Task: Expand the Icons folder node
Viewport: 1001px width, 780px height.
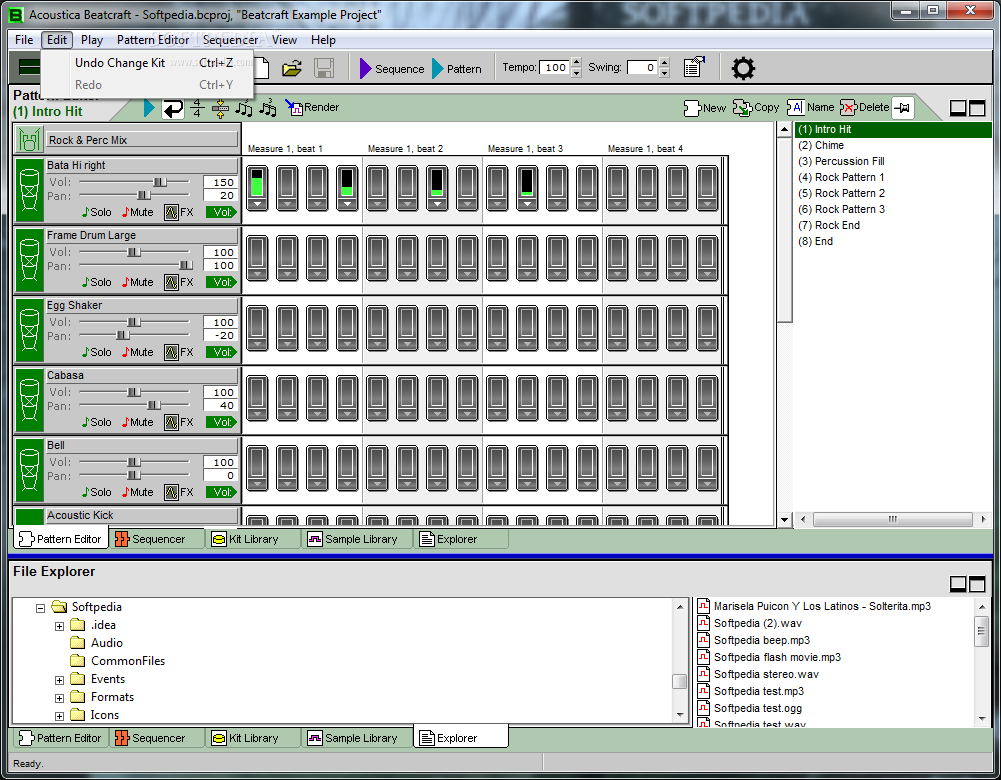Action: pyautogui.click(x=59, y=716)
